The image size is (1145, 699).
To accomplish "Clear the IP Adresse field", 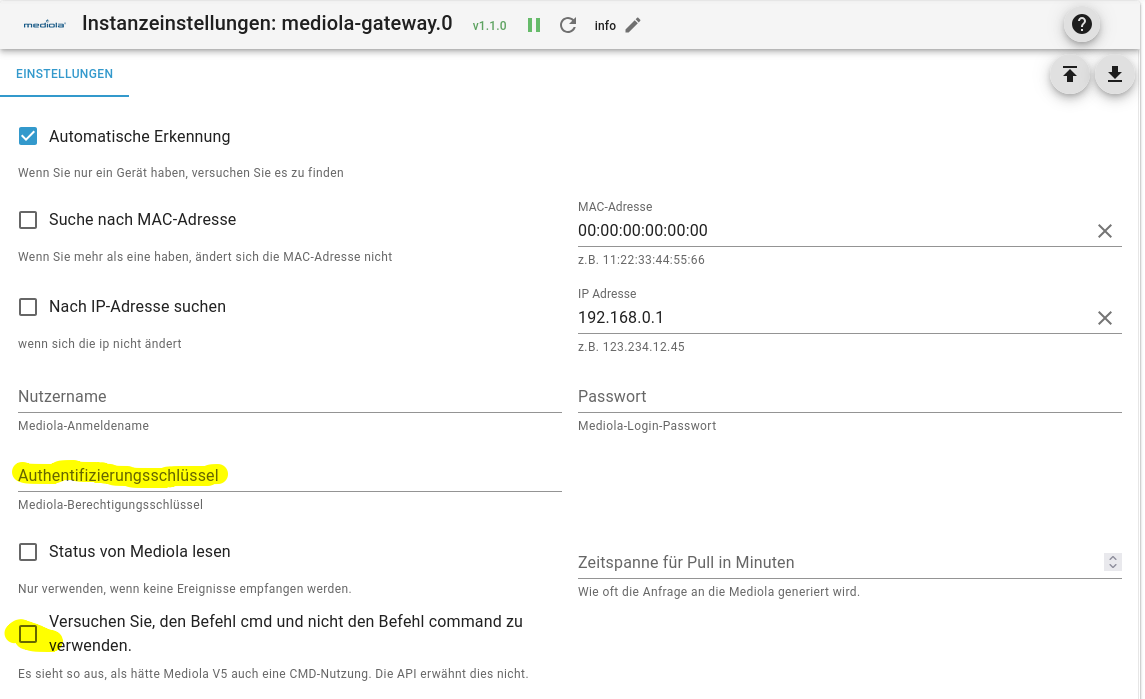I will pyautogui.click(x=1105, y=318).
